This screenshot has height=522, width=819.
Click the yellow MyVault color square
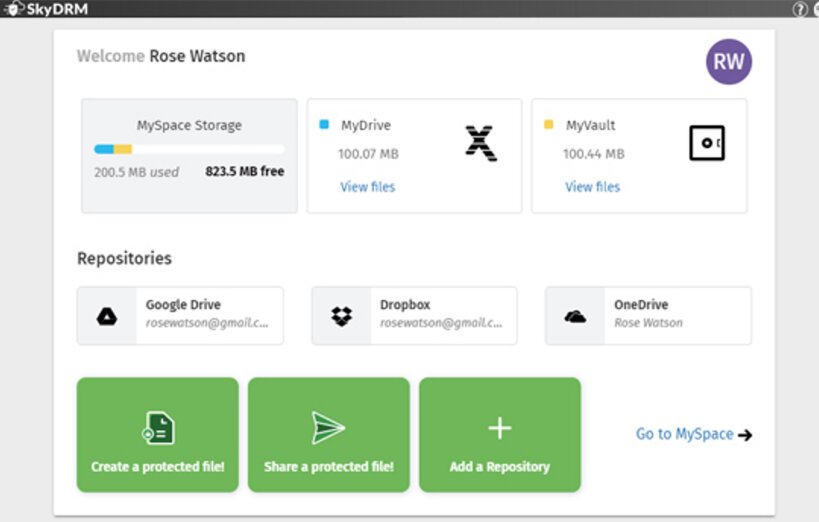(x=548, y=124)
